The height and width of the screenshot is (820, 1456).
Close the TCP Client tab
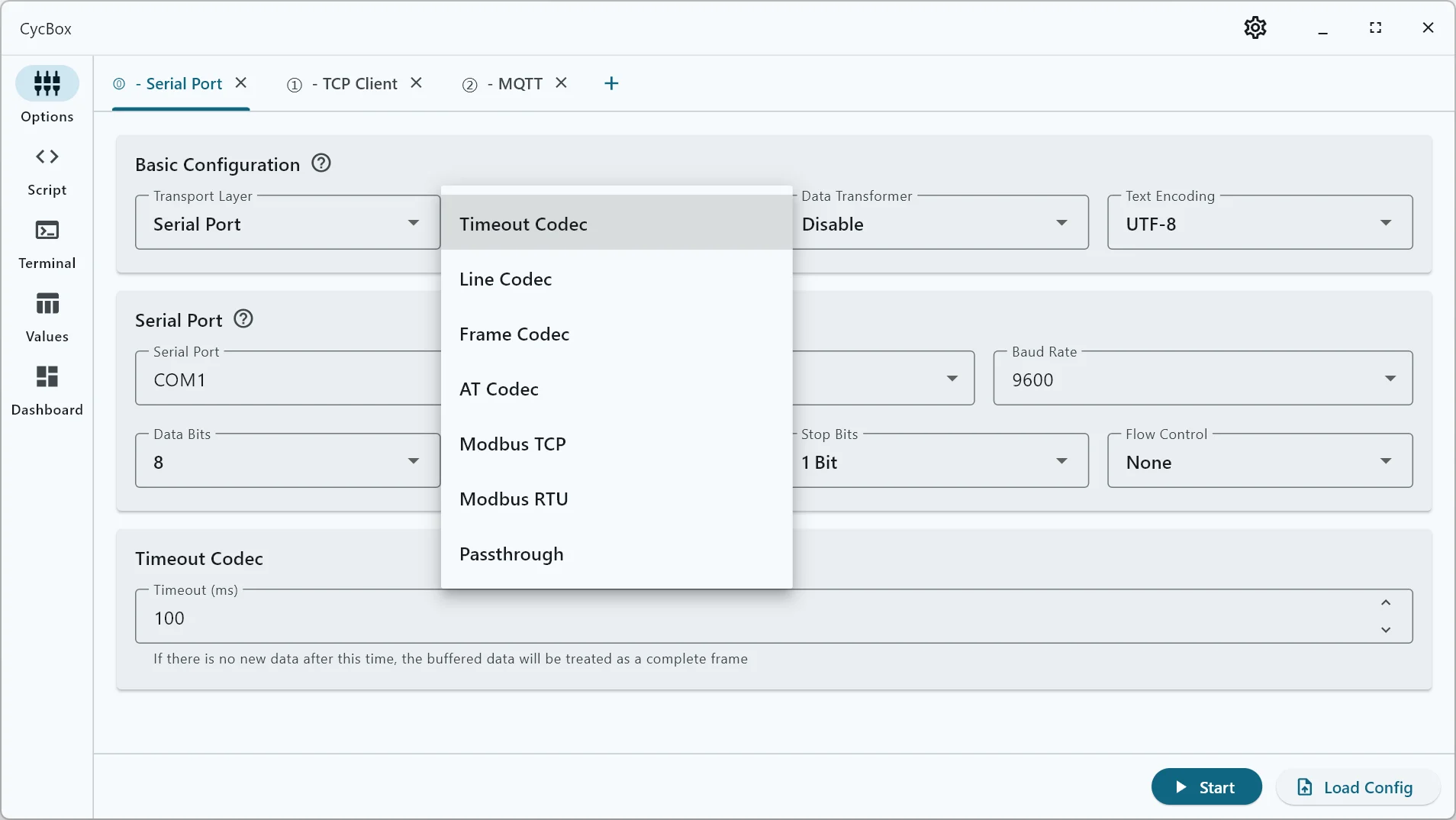417,83
